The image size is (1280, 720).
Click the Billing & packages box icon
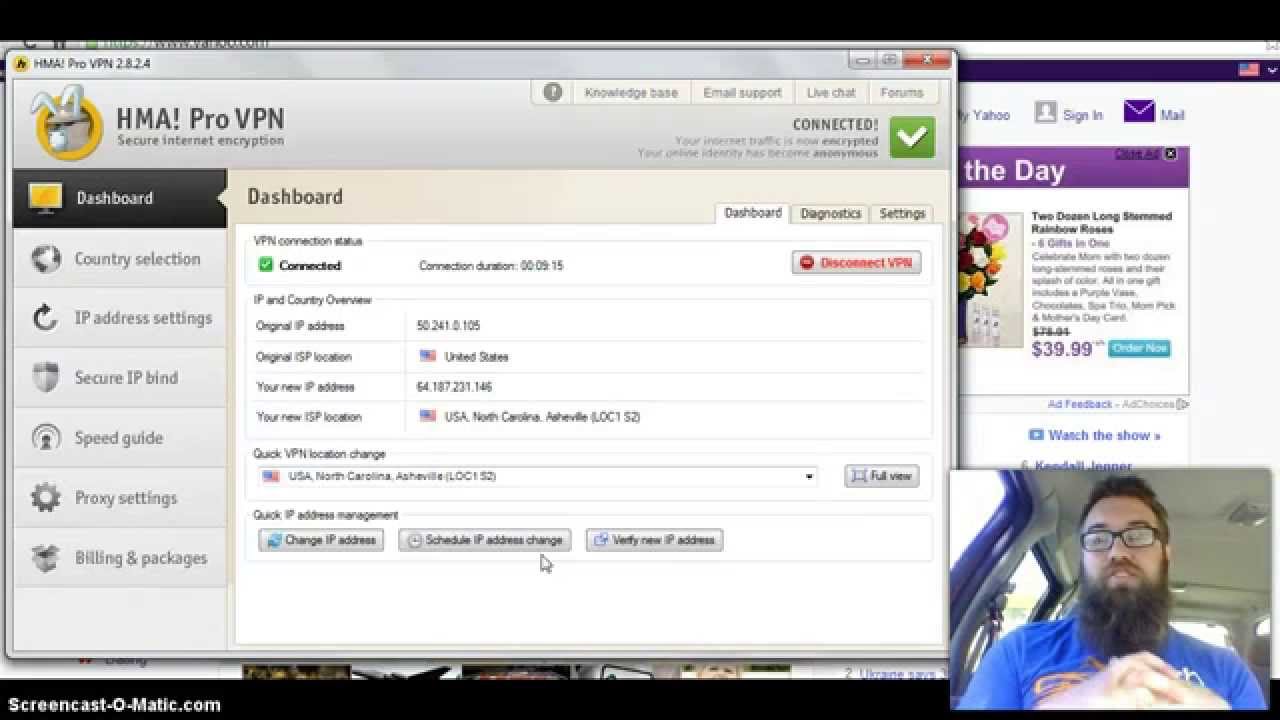45,558
